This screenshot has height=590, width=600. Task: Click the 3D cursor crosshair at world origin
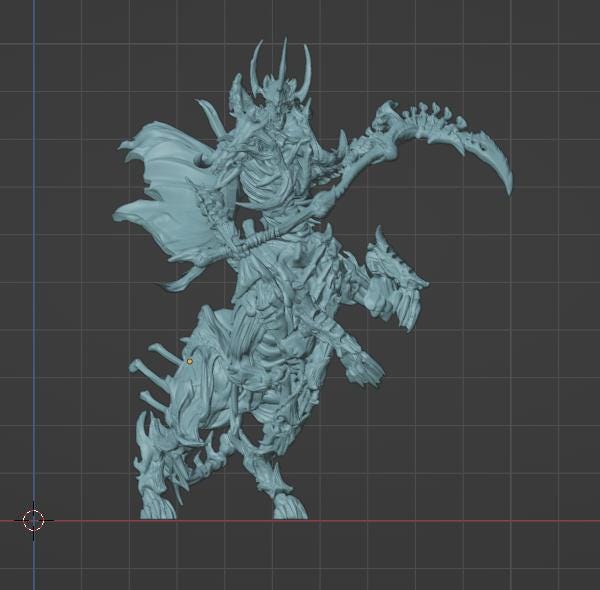pos(34,520)
